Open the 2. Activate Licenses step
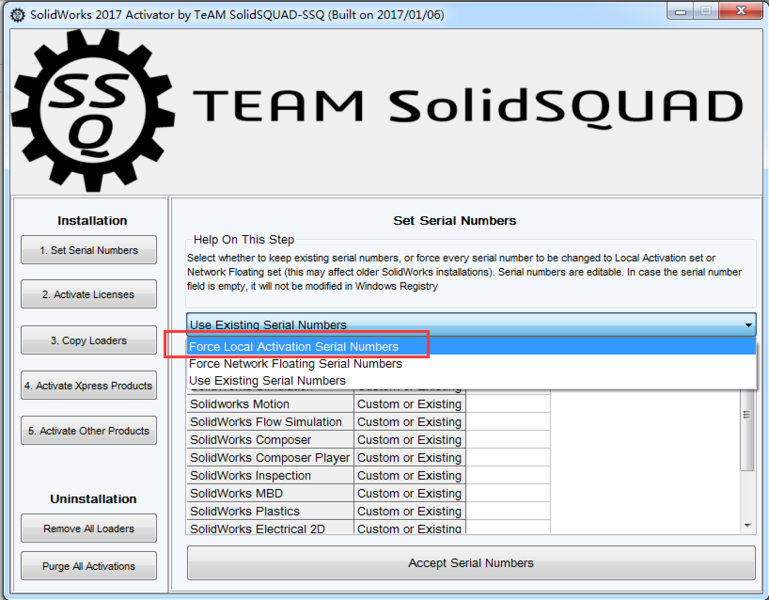Viewport: 769px width, 600px height. tap(89, 294)
